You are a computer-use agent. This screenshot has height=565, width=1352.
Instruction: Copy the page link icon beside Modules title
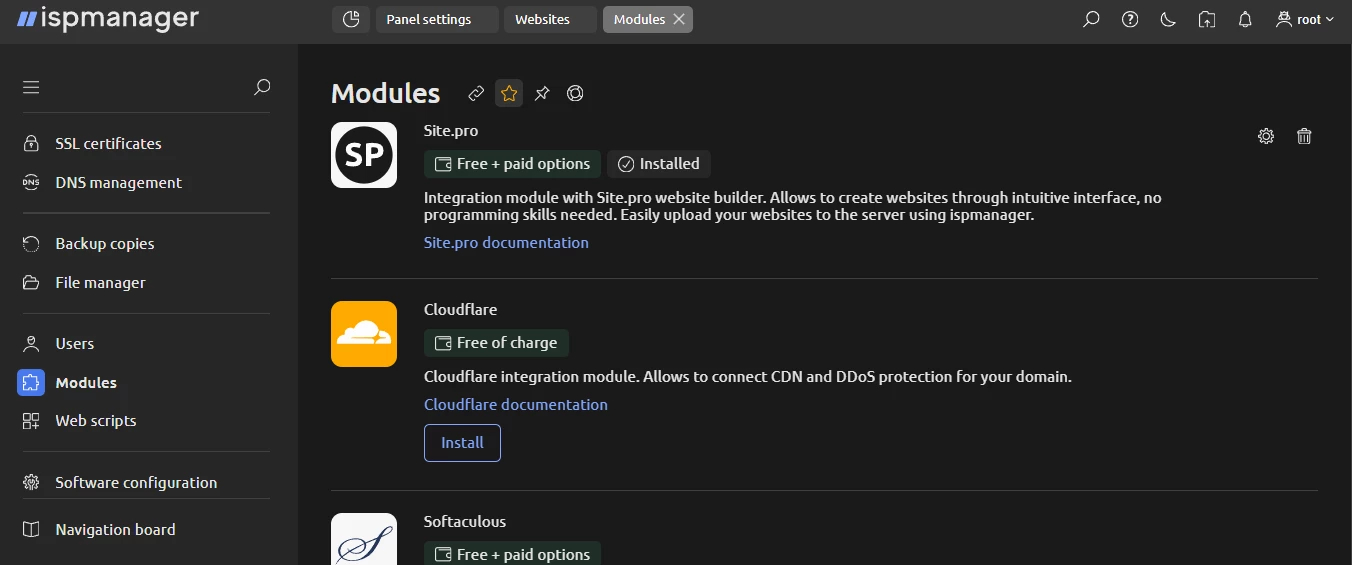476,93
